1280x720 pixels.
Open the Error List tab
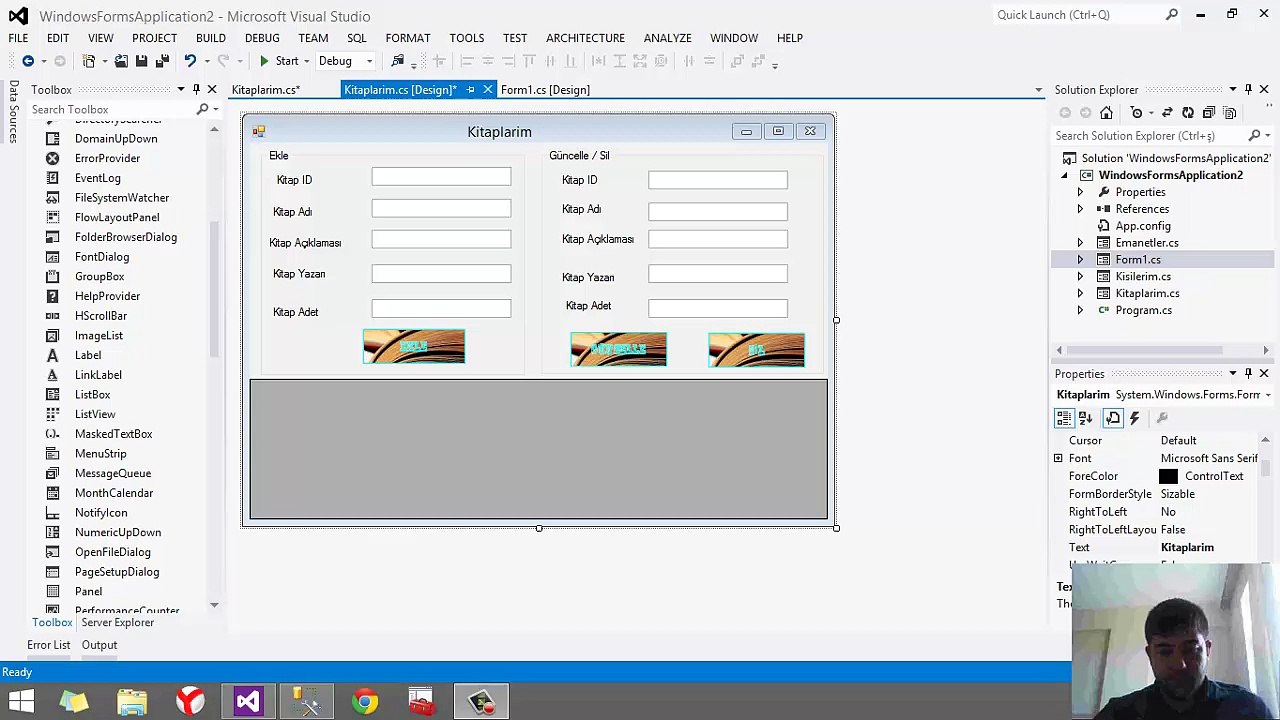(49, 645)
